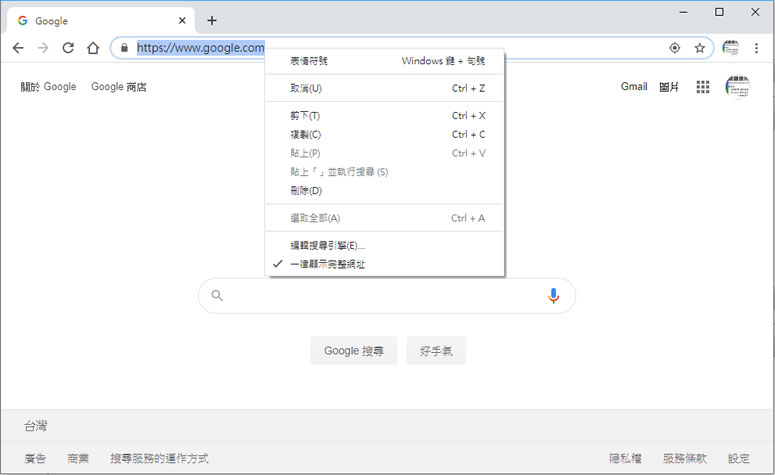Bookmark this page with star icon
This screenshot has height=475, width=775.
click(700, 48)
